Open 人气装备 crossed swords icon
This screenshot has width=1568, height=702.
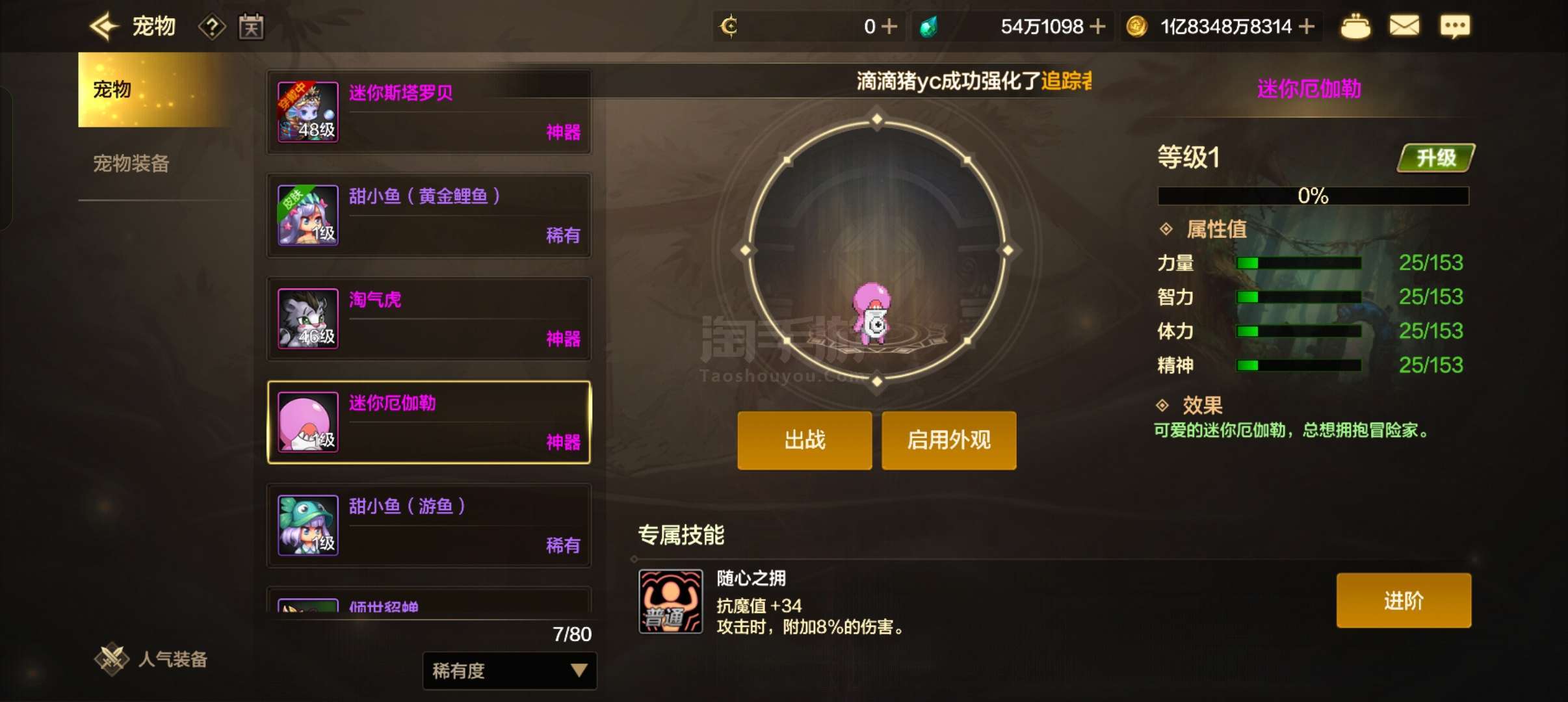(112, 659)
